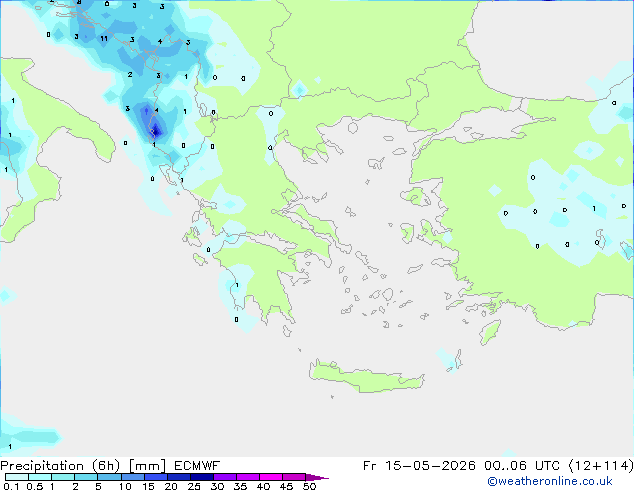Select the 40 to 45 mm magenta swatch
The width and height of the screenshot is (634, 490).
tap(271, 477)
